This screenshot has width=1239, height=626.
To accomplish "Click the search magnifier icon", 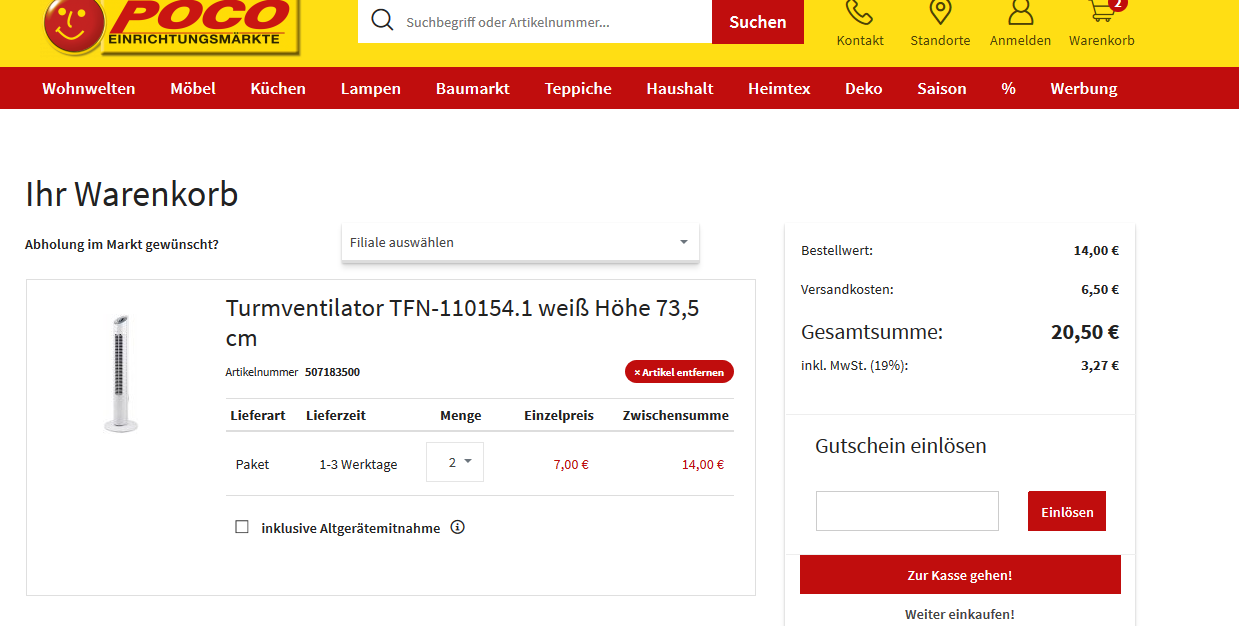I will coord(382,21).
